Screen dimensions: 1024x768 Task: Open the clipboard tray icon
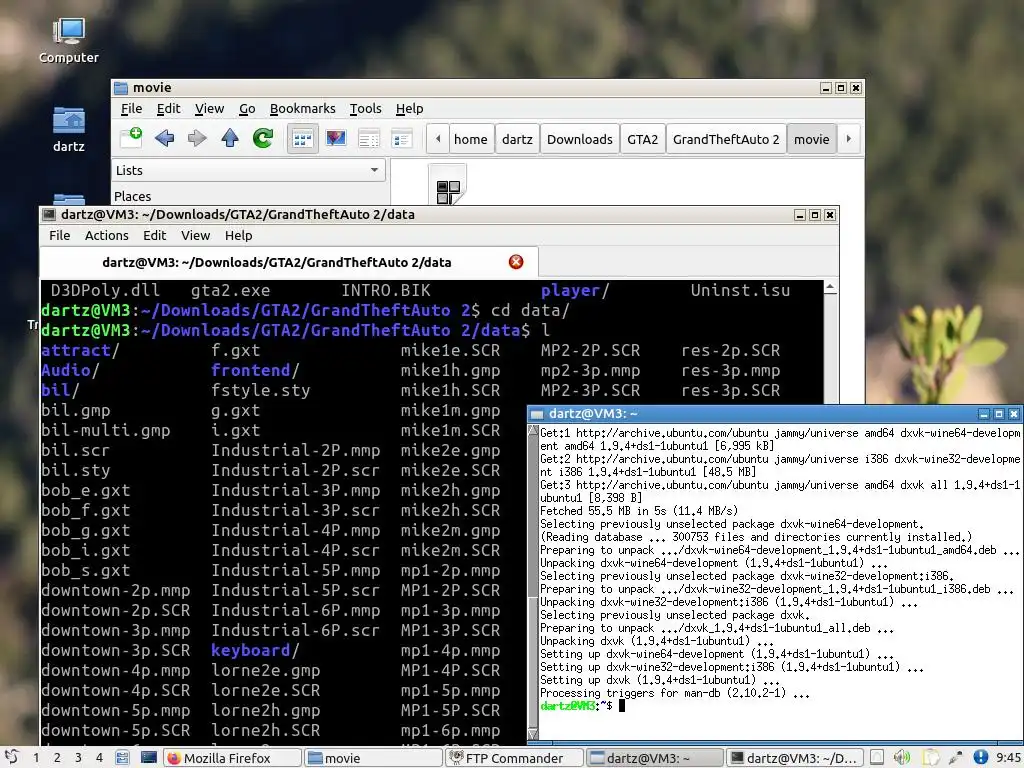930,758
